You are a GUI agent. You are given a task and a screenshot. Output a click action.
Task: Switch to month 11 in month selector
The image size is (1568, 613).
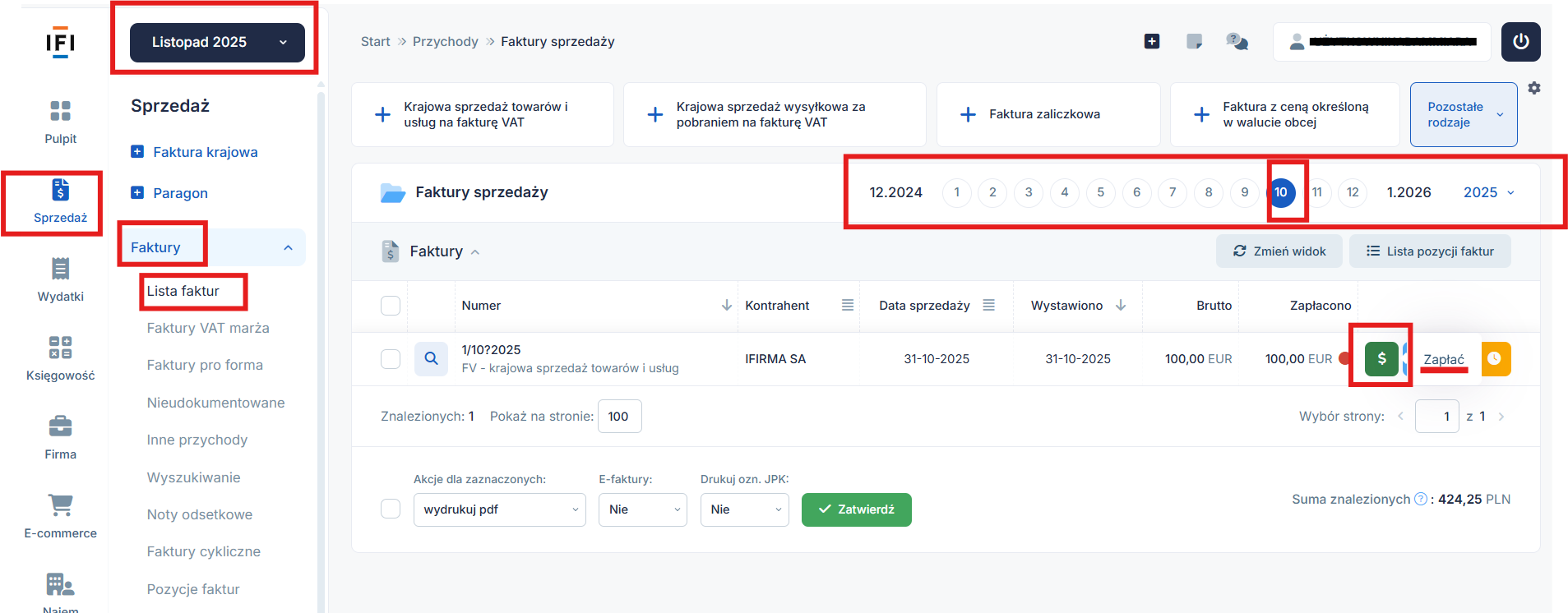(1316, 192)
